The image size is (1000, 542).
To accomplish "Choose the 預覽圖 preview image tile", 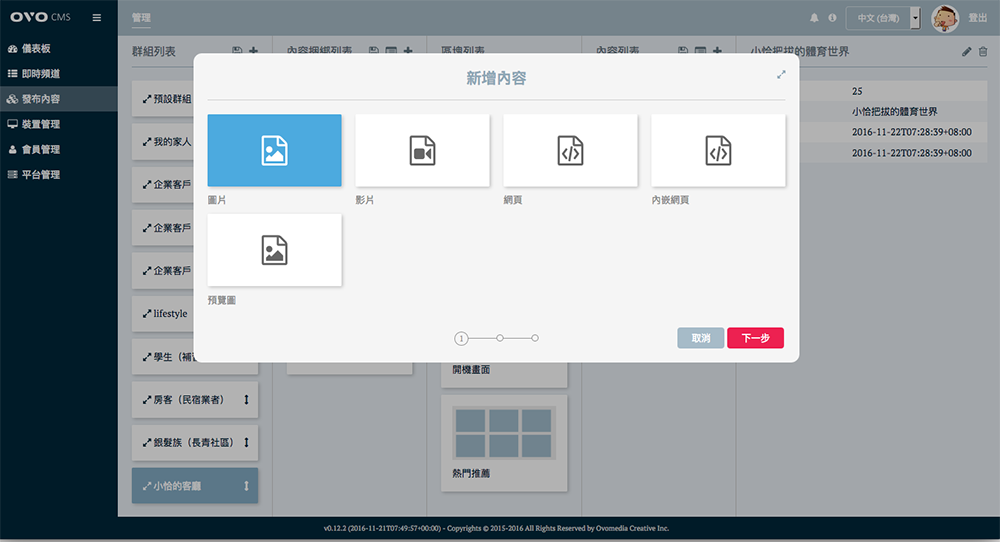I will tap(274, 250).
